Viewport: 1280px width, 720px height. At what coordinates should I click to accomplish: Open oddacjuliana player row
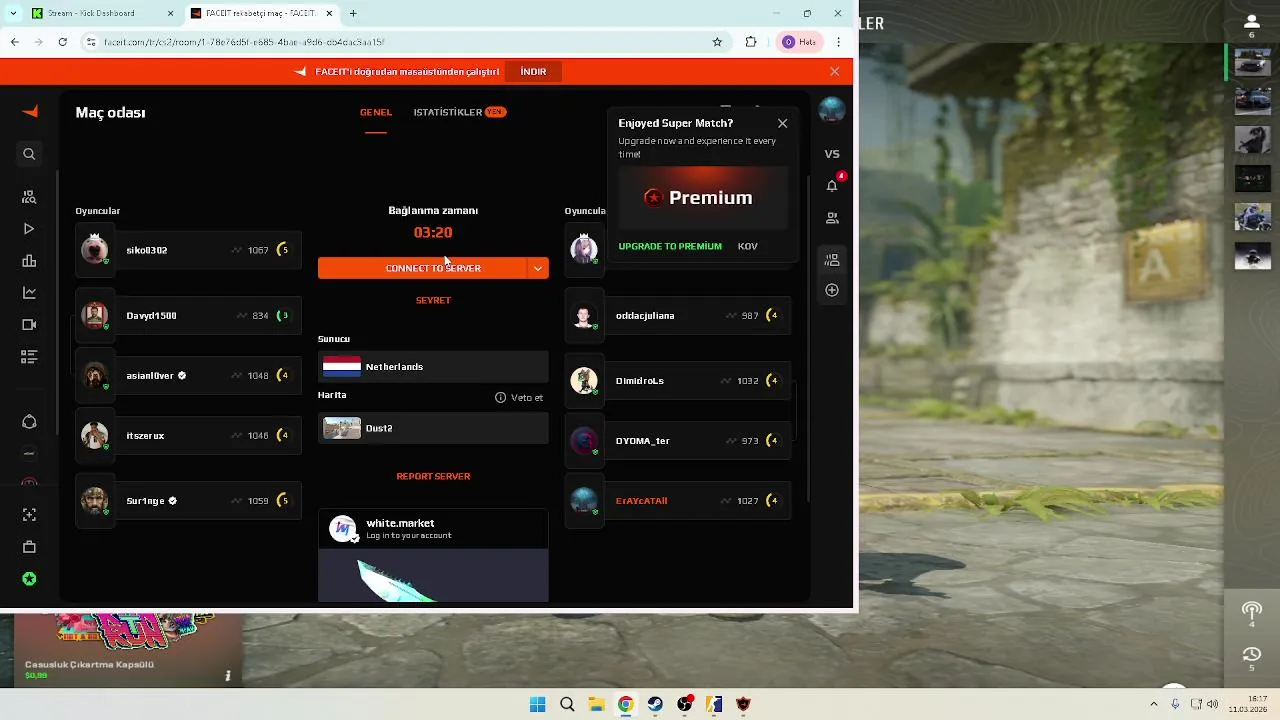pyautogui.click(x=678, y=315)
